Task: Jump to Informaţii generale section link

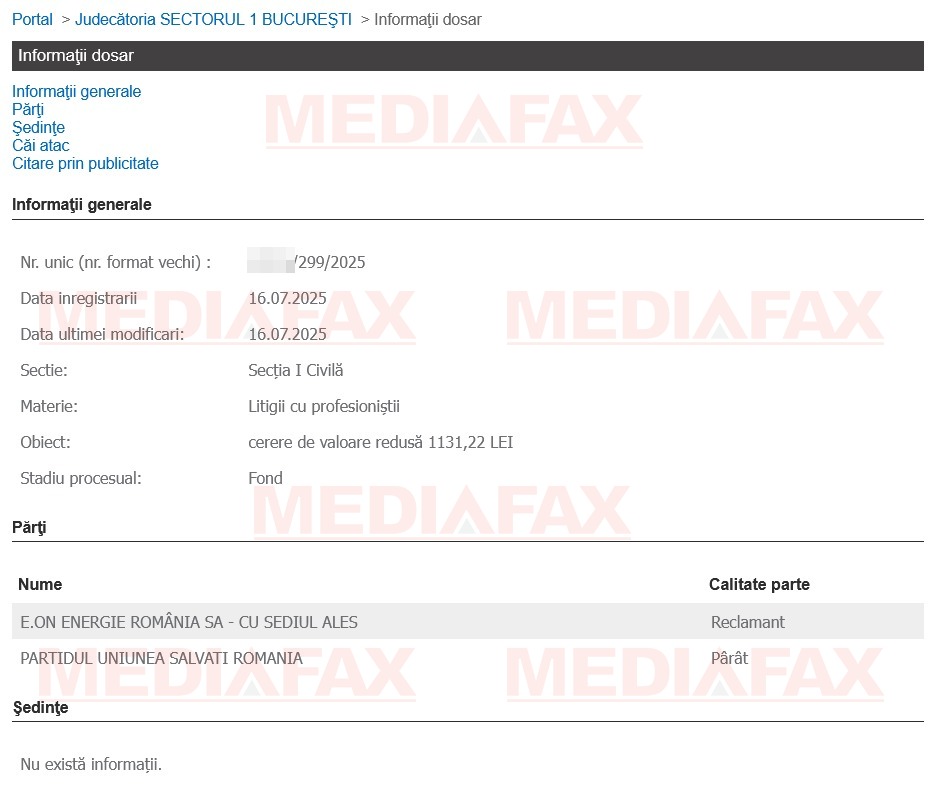Action: (x=77, y=92)
